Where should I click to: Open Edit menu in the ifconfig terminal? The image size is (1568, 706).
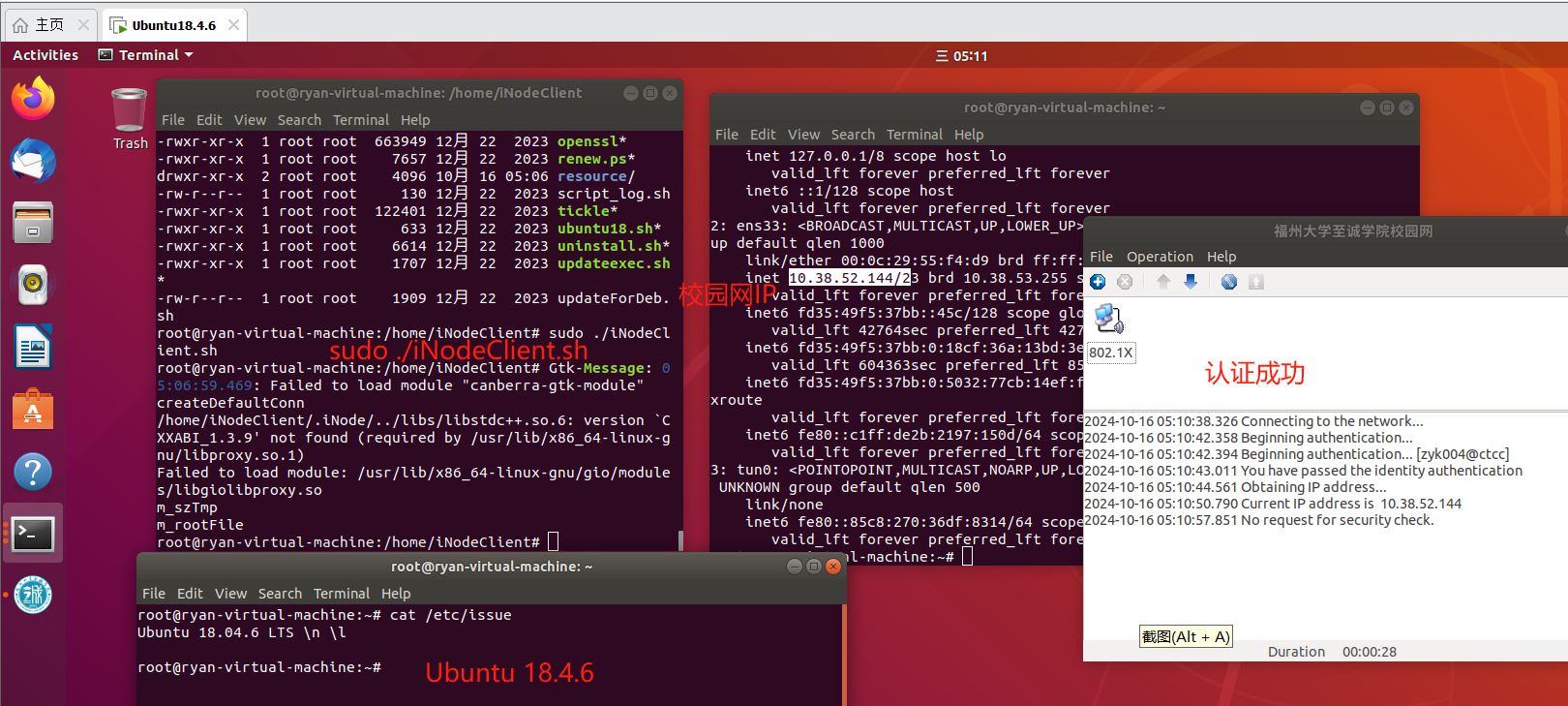click(763, 135)
